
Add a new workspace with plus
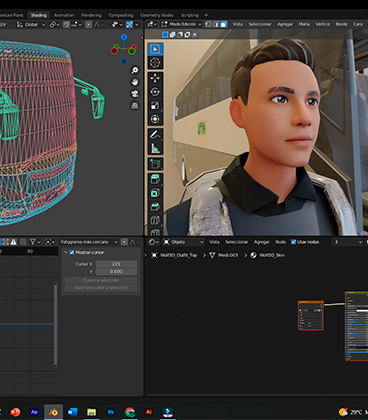pos(206,15)
